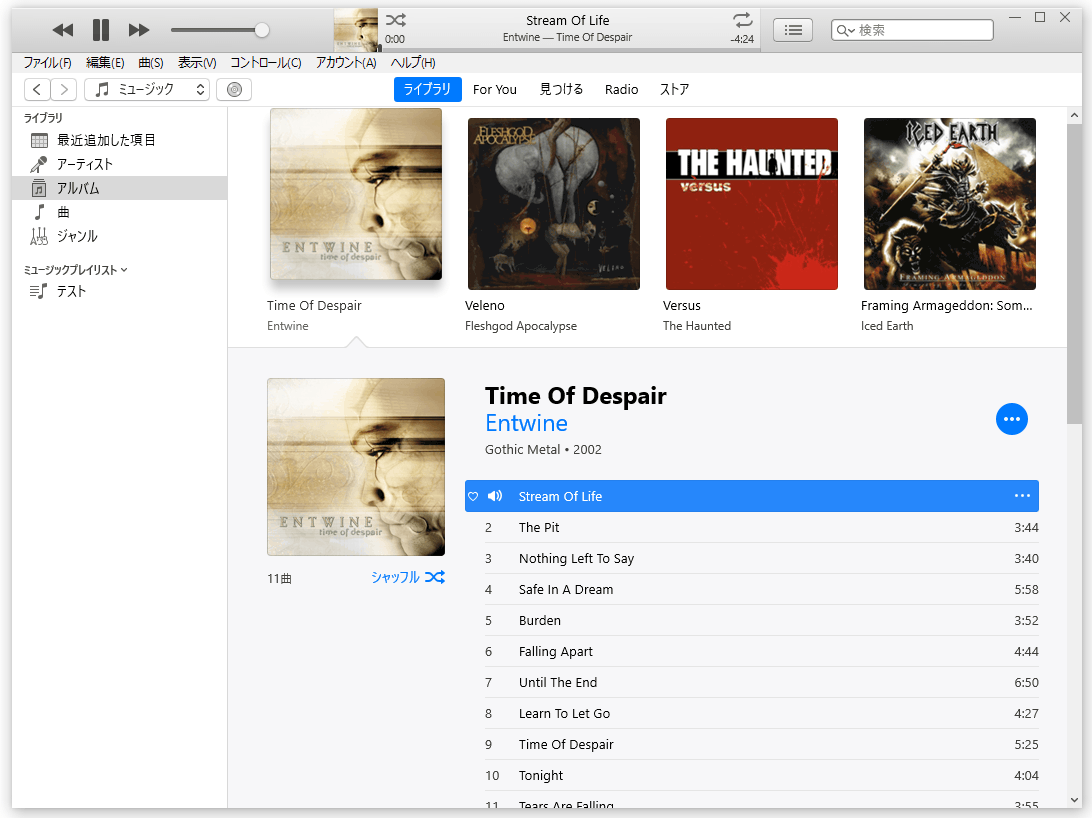This screenshot has width=1092, height=818.
Task: Click the Fleshgod Apocalypse artist name
Action: pyautogui.click(x=520, y=326)
